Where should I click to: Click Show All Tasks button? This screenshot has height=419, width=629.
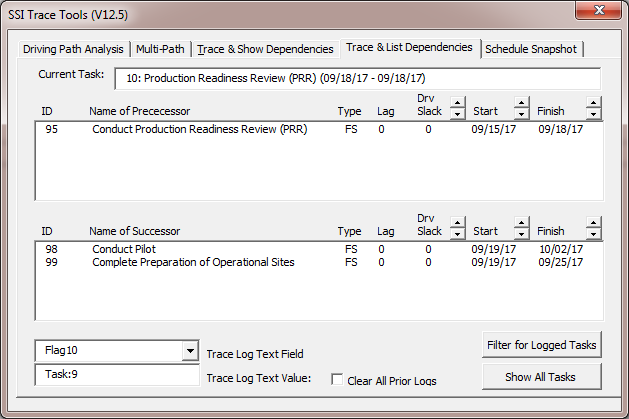coord(542,377)
